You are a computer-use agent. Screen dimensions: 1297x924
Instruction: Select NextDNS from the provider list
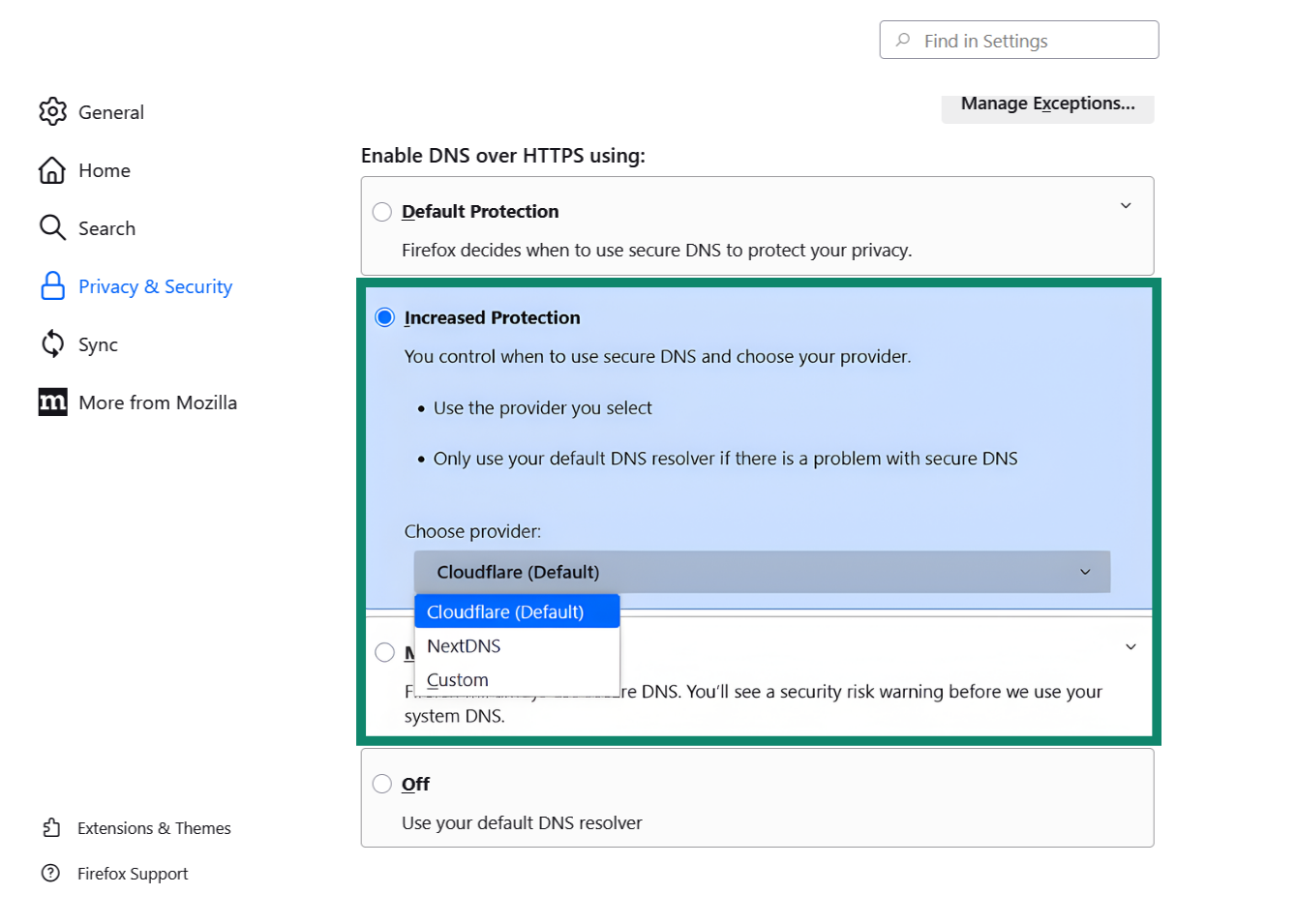(463, 645)
